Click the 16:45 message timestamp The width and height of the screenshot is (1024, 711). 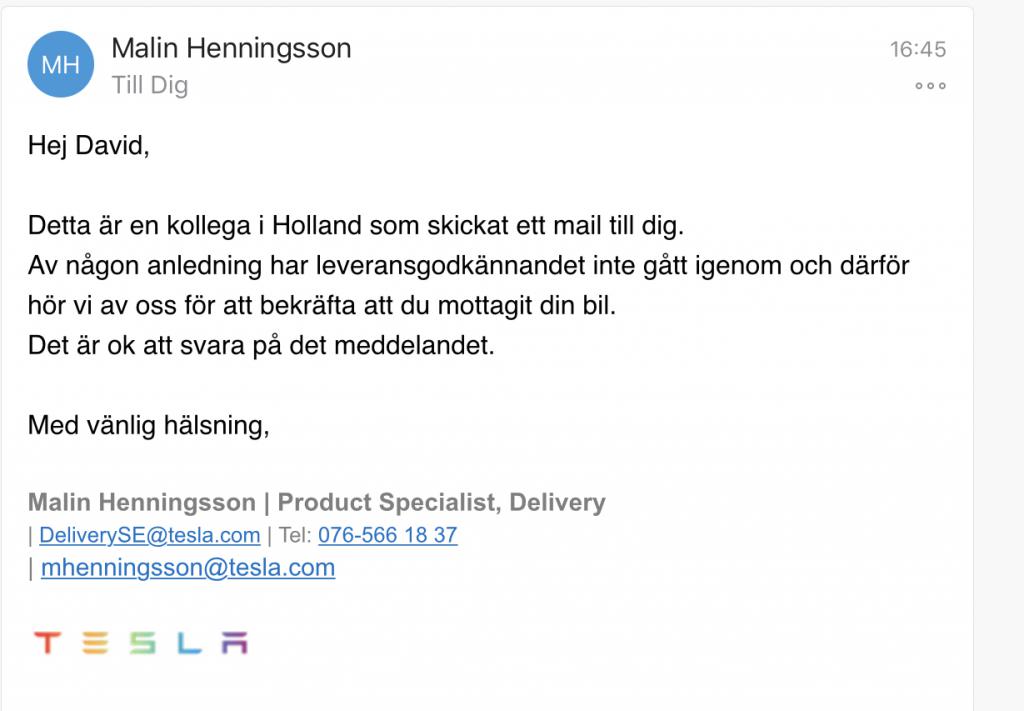[x=918, y=50]
